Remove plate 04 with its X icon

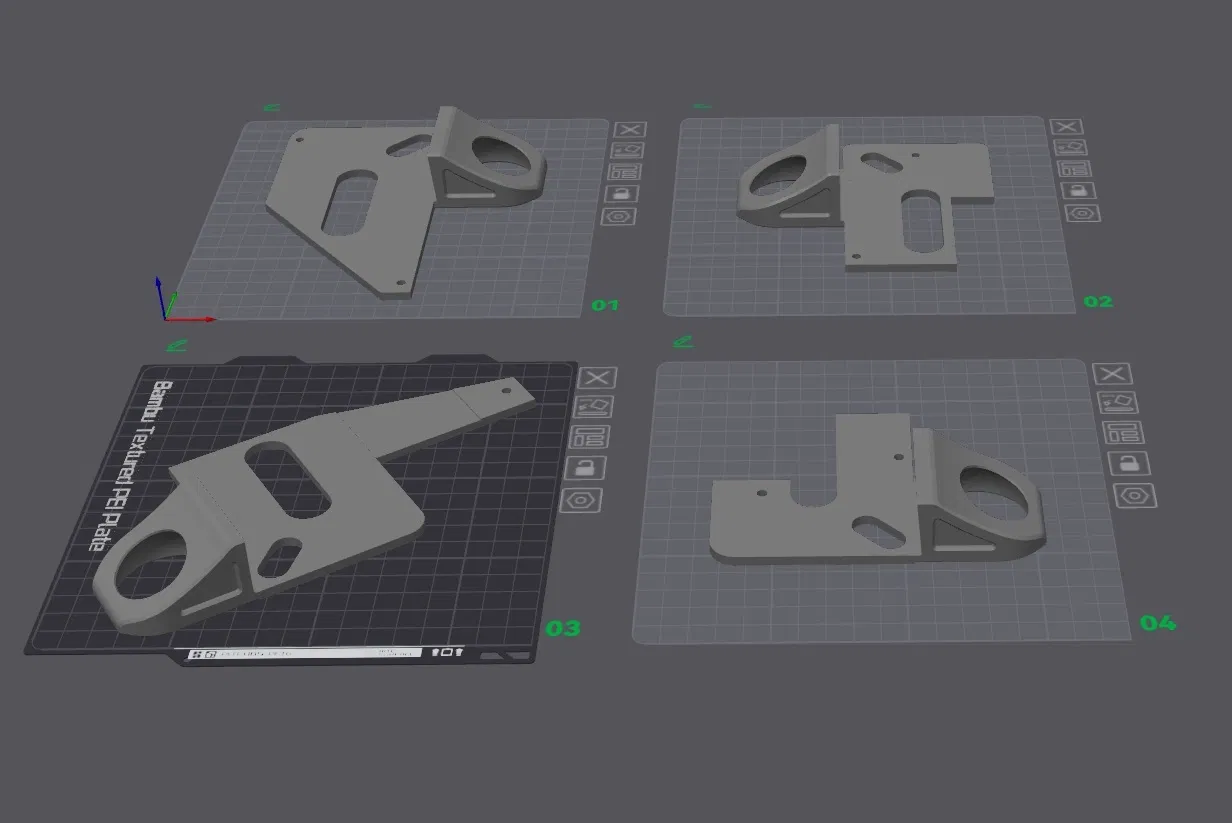tap(1113, 374)
